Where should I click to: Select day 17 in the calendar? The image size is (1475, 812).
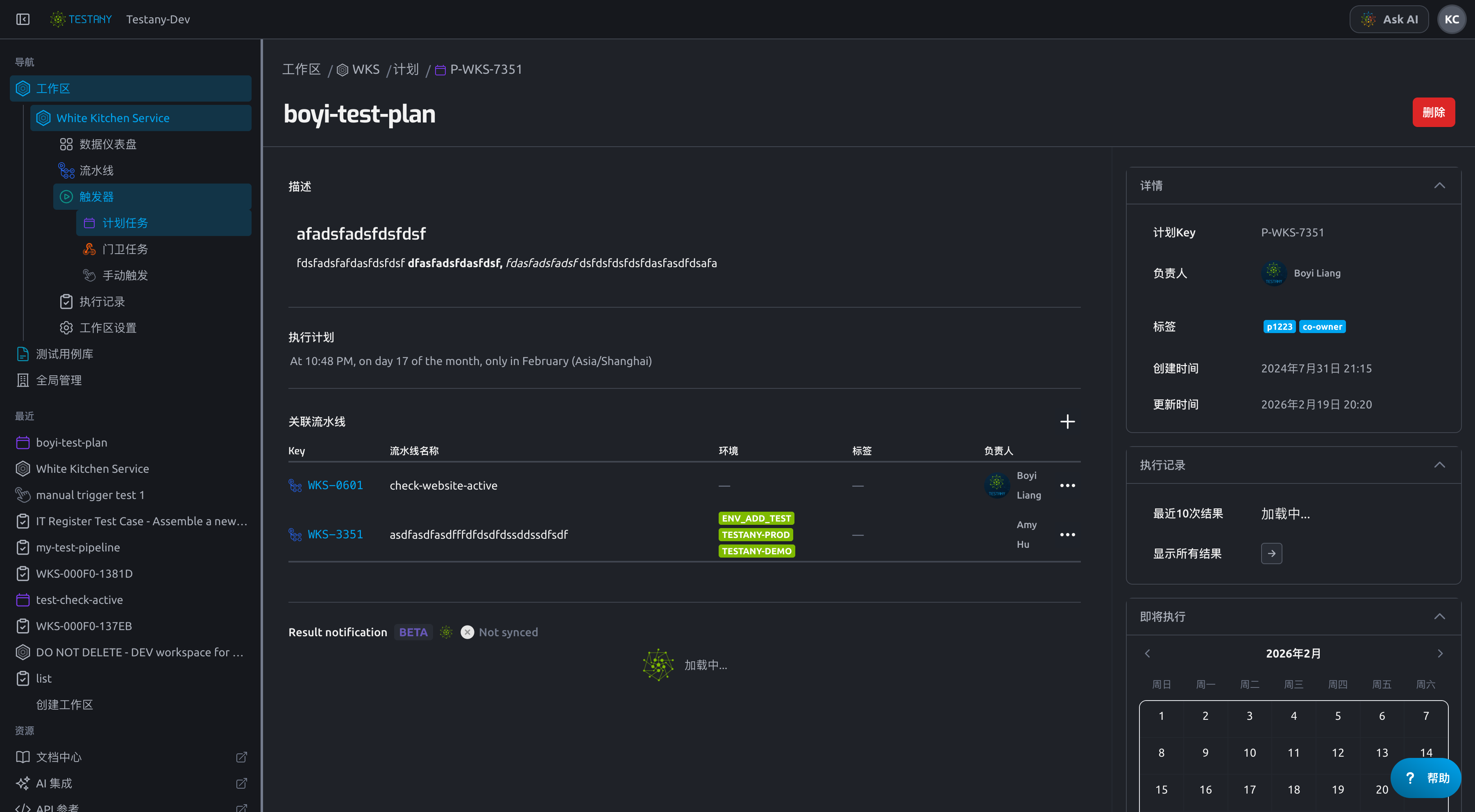tap(1249, 789)
